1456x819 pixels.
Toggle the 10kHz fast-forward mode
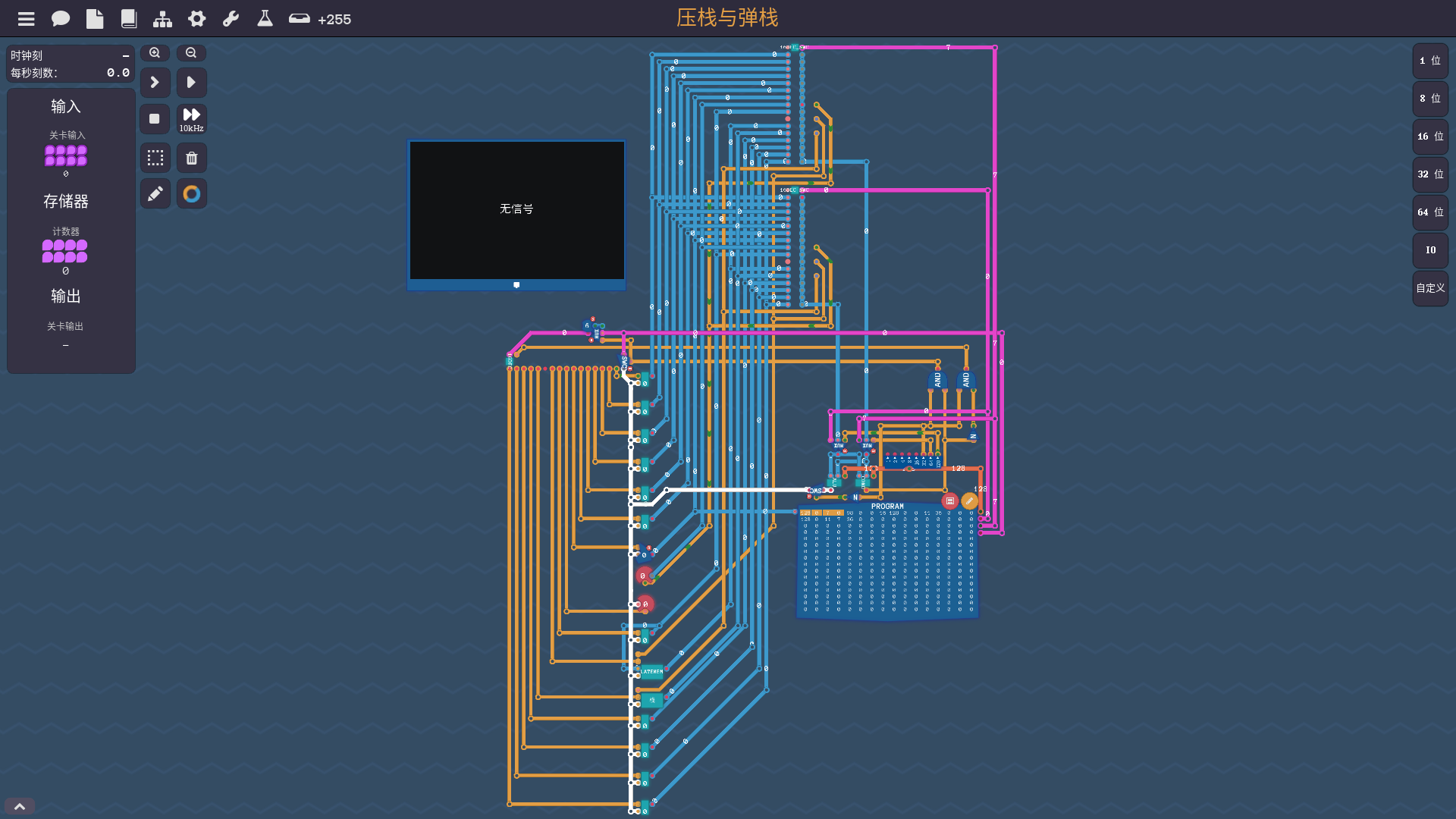[191, 119]
